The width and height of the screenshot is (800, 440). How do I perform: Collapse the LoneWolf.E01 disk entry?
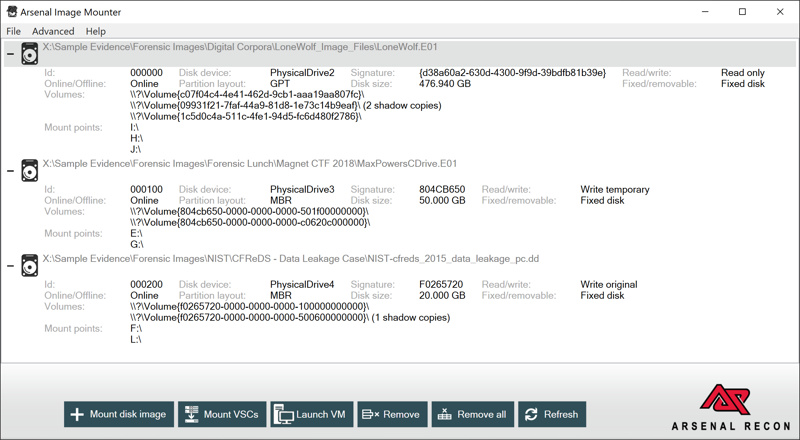click(x=10, y=54)
